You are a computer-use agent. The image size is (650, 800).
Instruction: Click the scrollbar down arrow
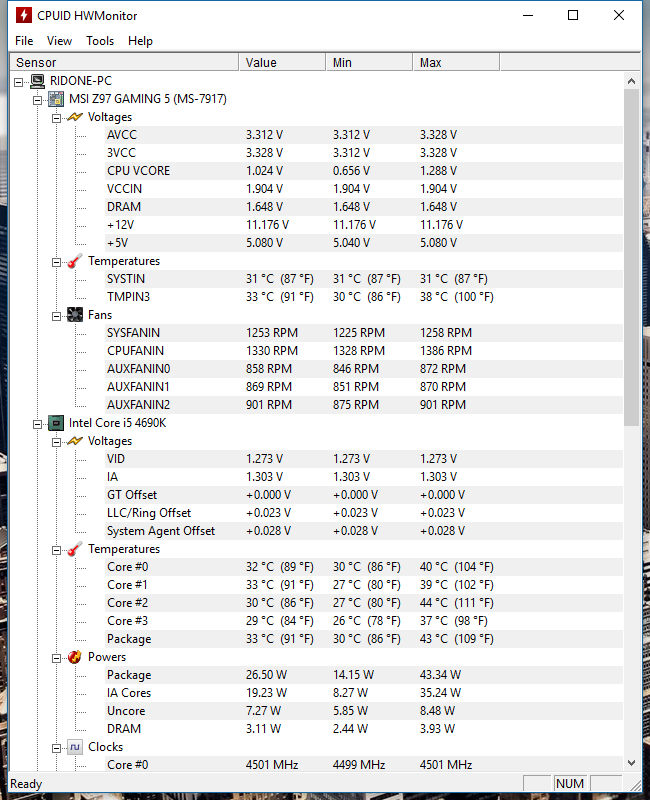click(631, 763)
